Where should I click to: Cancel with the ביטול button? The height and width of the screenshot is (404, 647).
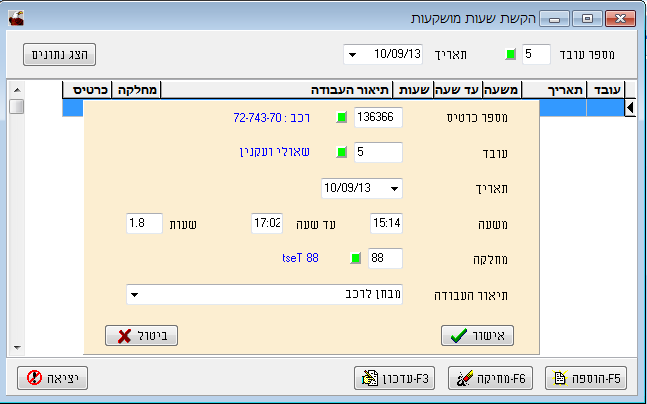point(142,335)
